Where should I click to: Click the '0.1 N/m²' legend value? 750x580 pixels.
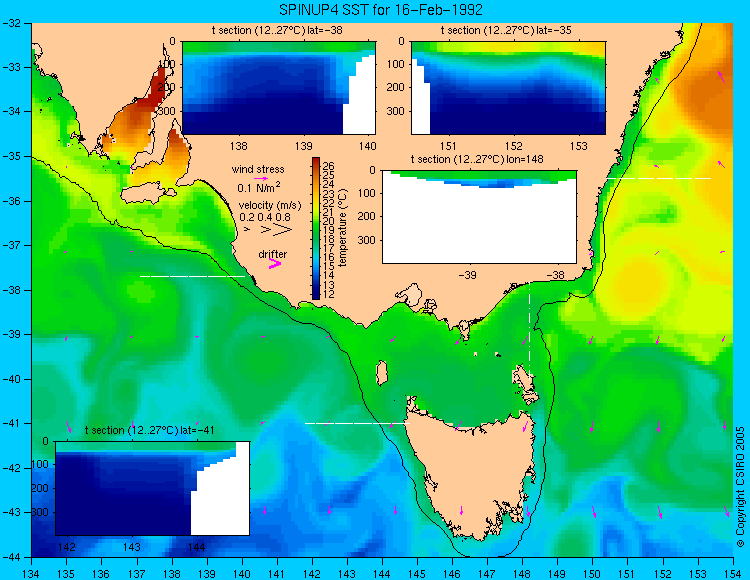tap(259, 187)
